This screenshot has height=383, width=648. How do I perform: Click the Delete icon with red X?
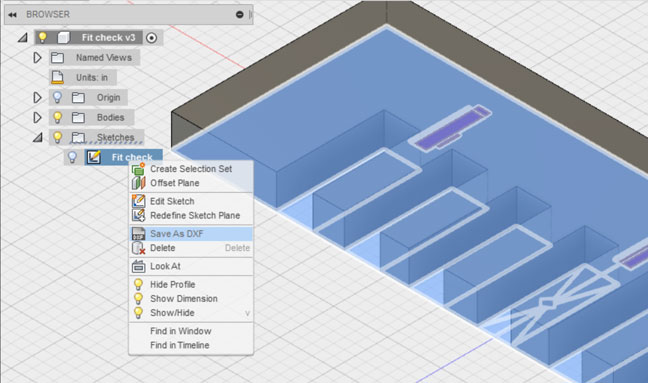pos(138,248)
